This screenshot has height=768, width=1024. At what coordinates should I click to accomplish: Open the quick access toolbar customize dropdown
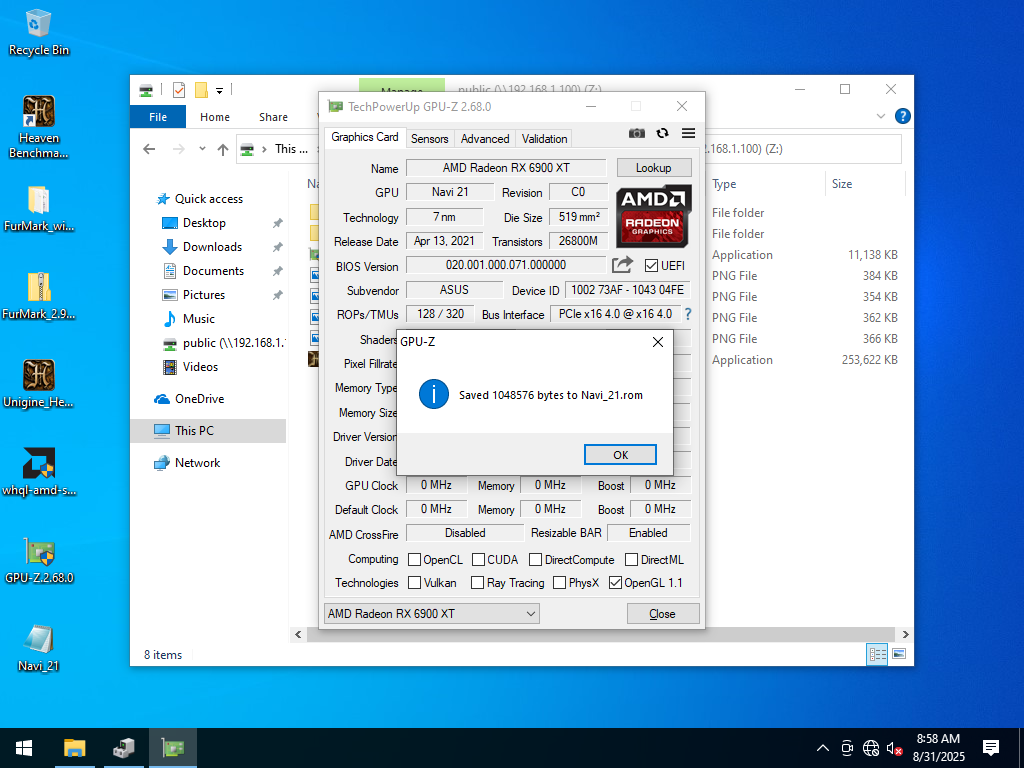pyautogui.click(x=219, y=90)
